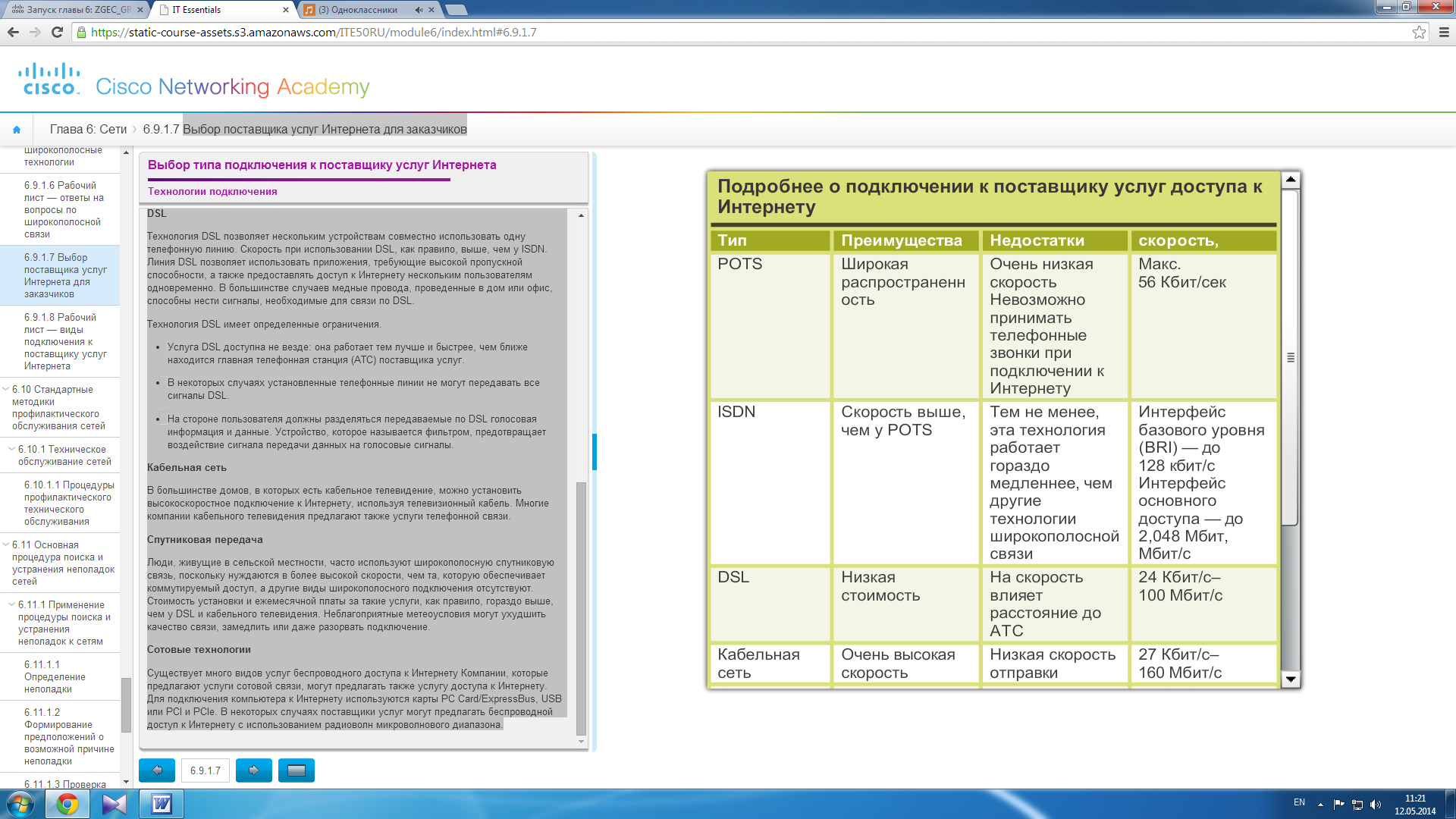Go to previous page arrow button

click(x=157, y=770)
